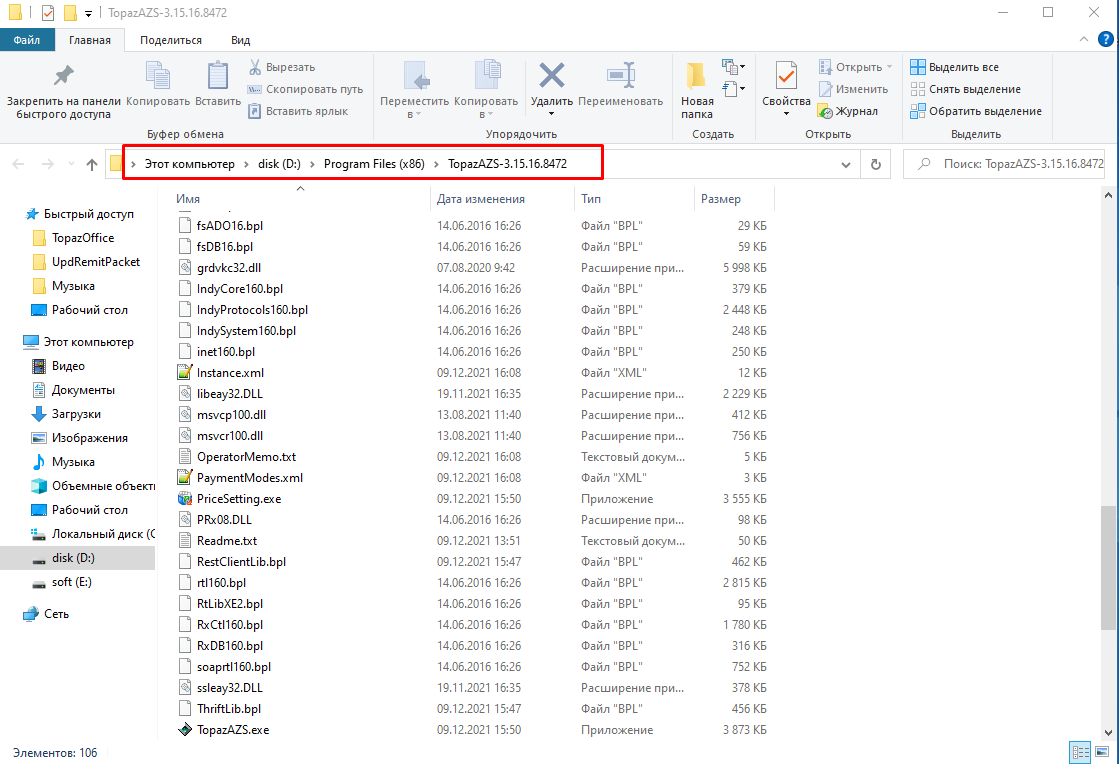Click the Вставить paste icon
This screenshot has width=1119, height=764.
click(218, 76)
